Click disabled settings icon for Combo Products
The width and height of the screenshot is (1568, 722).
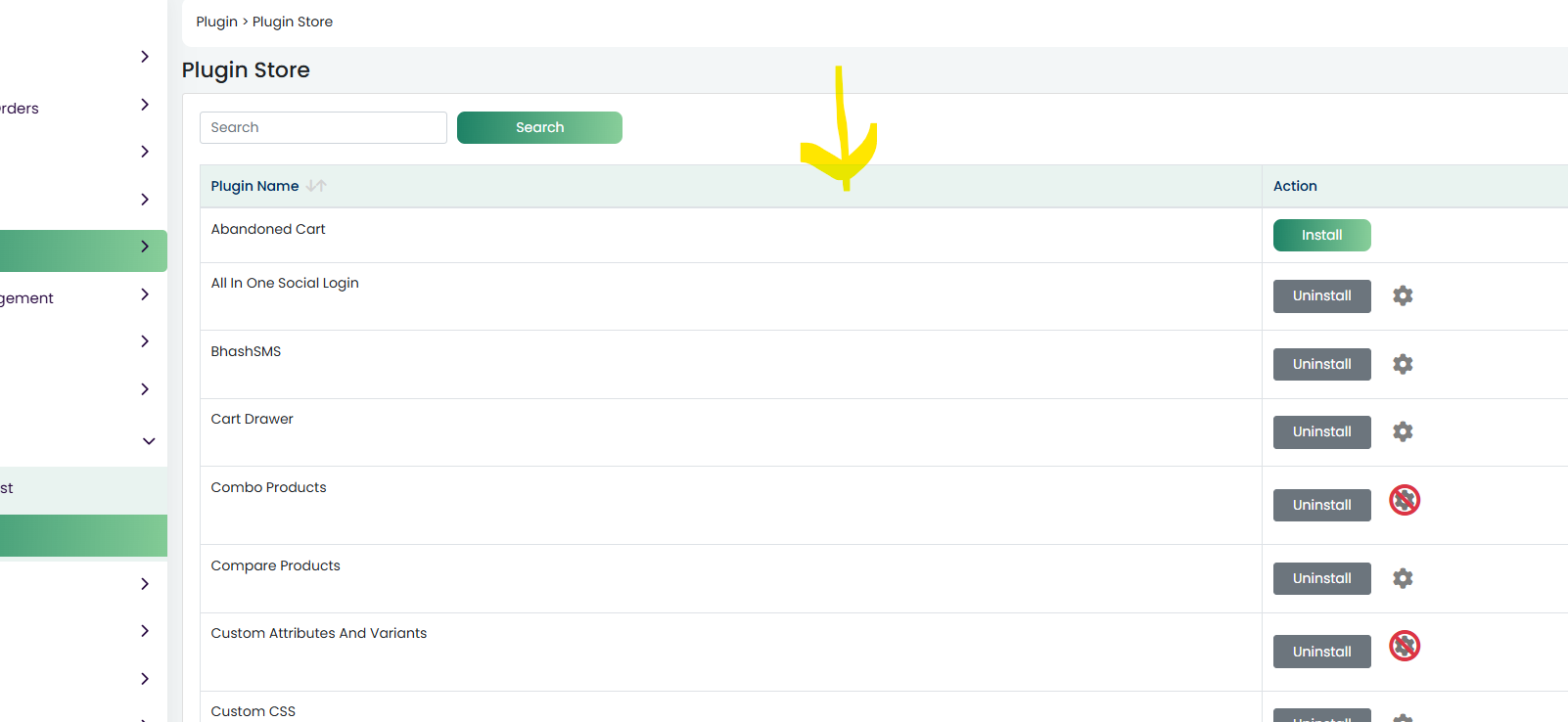coord(1405,500)
